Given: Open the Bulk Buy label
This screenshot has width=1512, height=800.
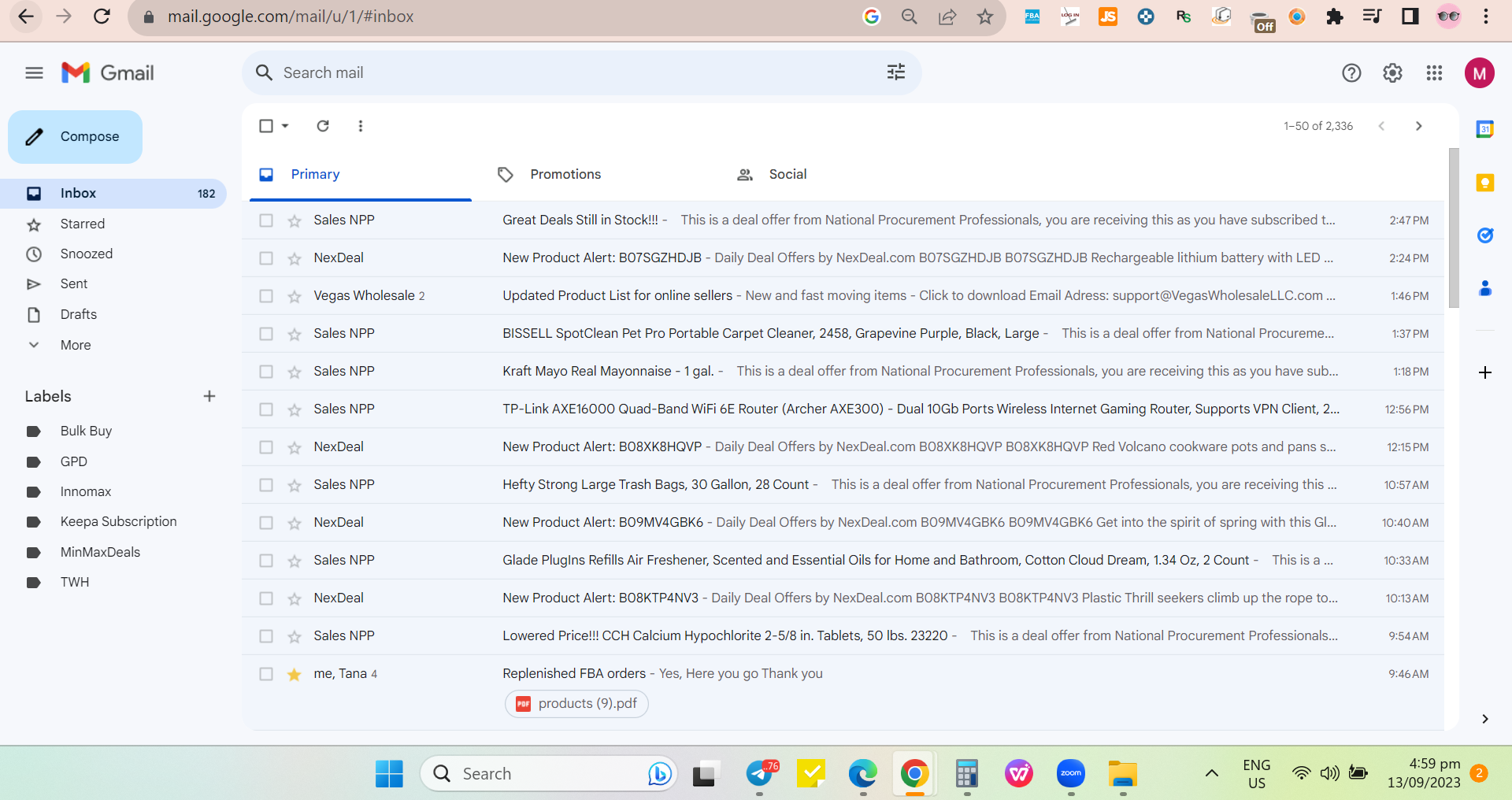Looking at the screenshot, I should tap(86, 431).
